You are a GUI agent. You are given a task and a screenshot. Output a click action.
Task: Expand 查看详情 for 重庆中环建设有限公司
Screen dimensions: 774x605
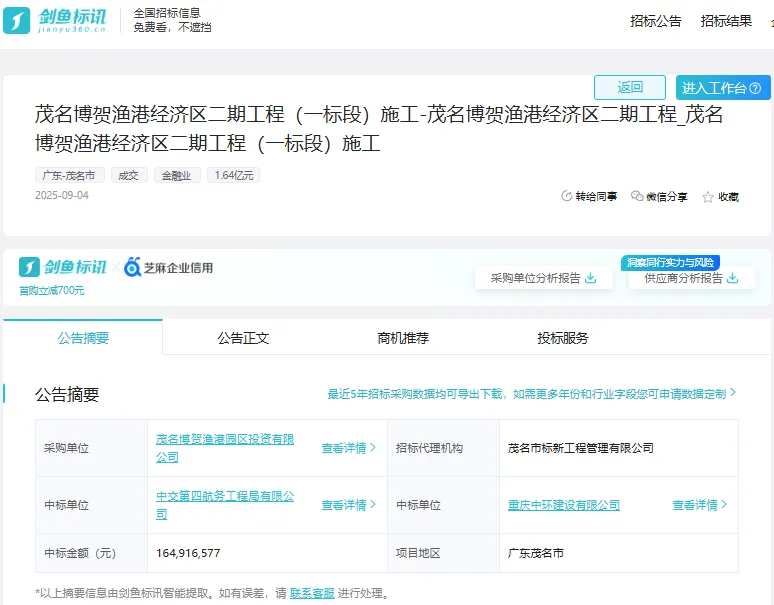699,505
